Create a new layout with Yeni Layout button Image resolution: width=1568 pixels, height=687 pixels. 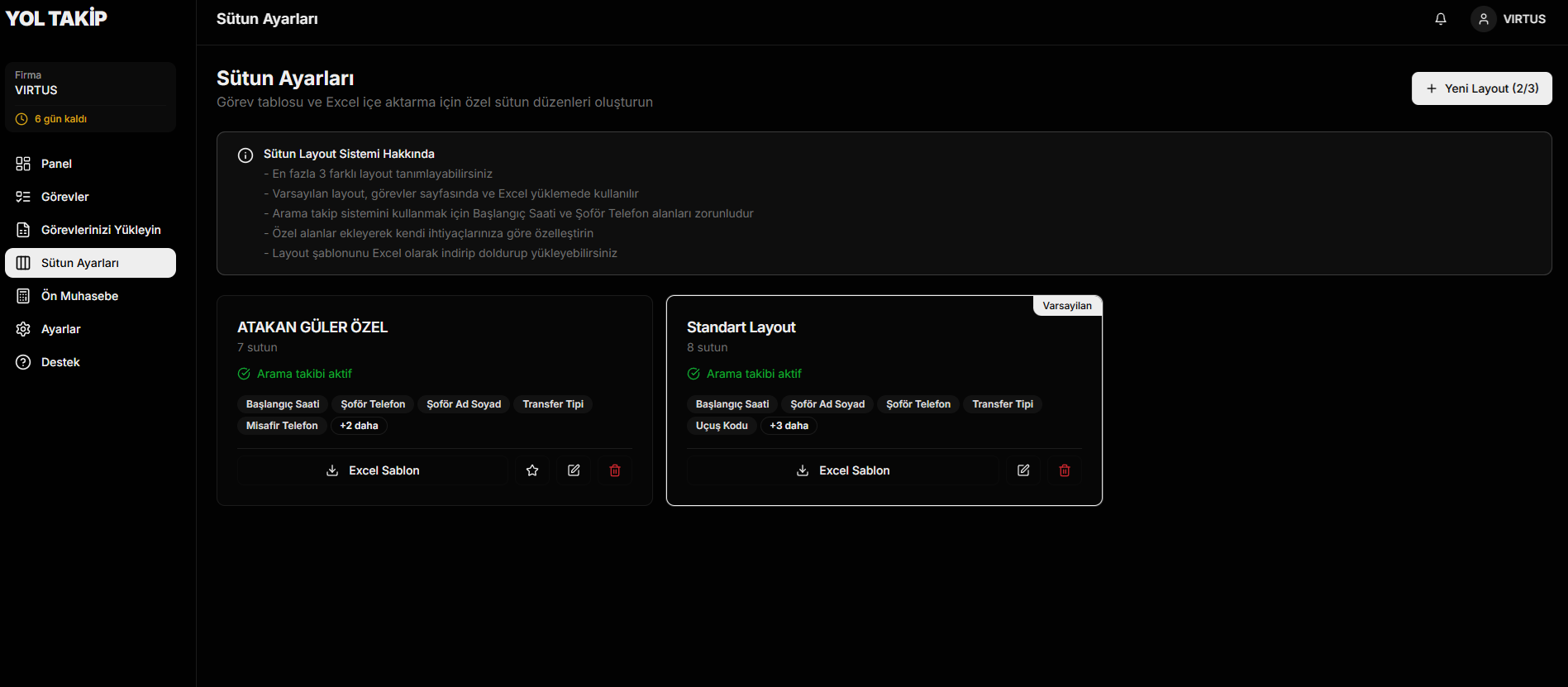(1481, 88)
